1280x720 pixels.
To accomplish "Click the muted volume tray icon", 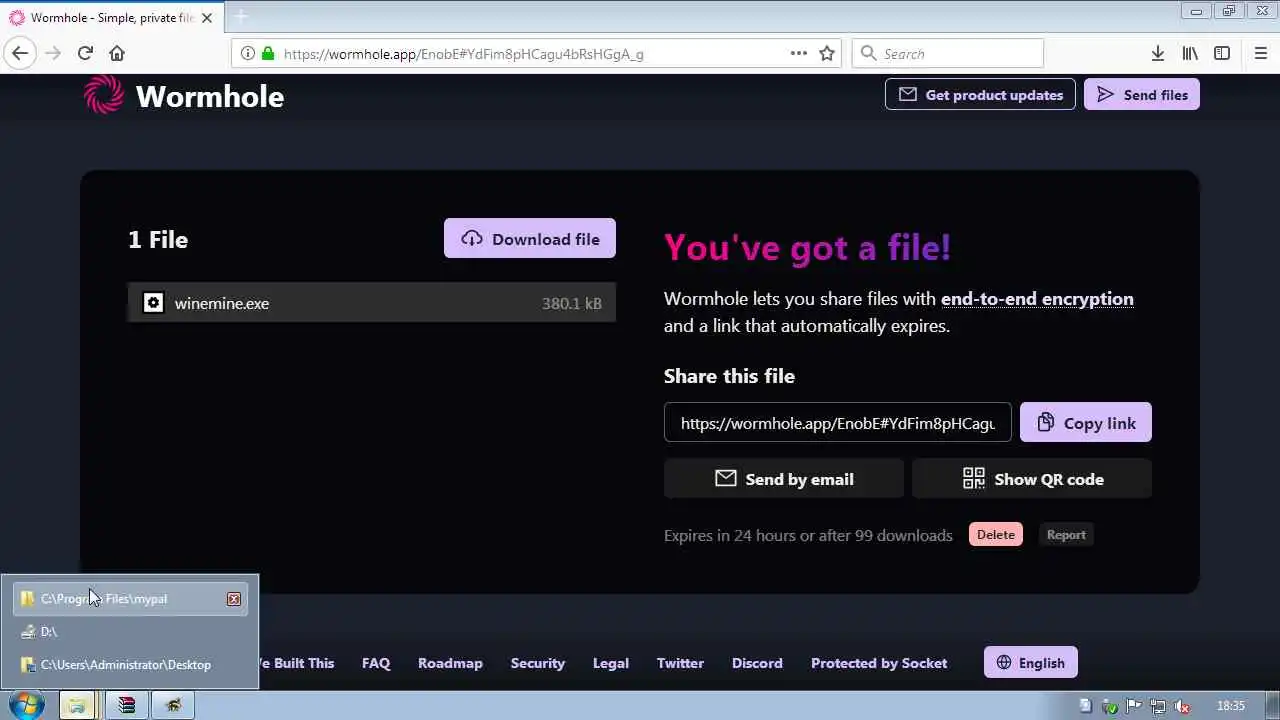I will tap(1183, 706).
